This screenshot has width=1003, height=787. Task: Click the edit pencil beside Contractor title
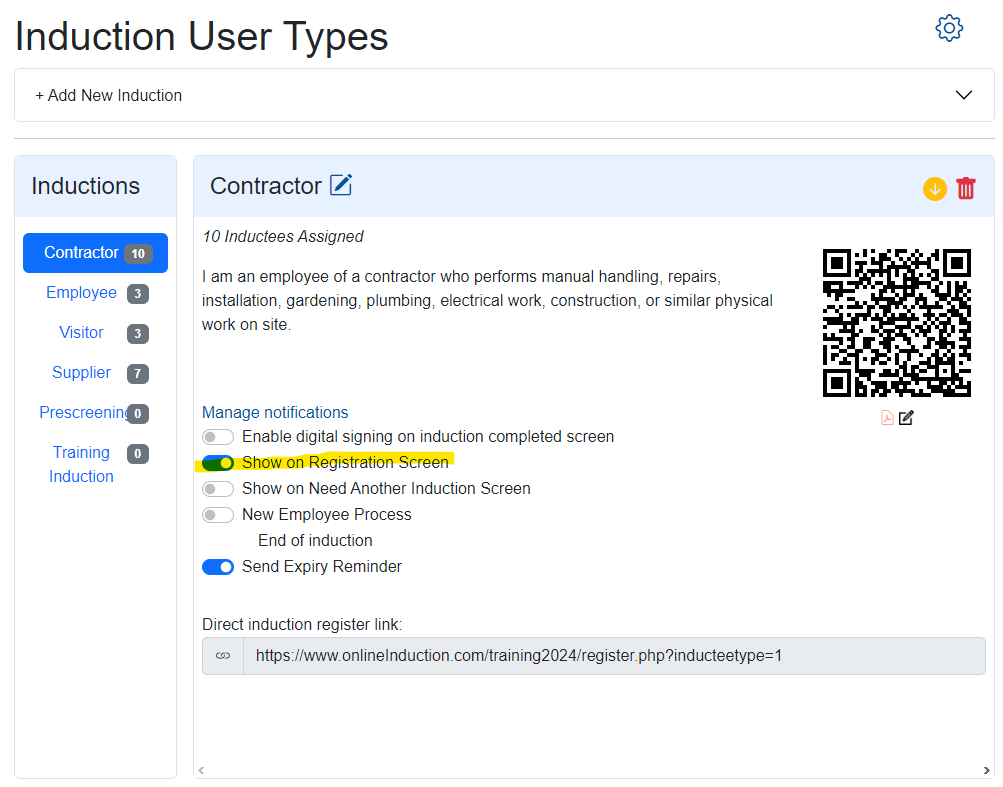click(341, 185)
